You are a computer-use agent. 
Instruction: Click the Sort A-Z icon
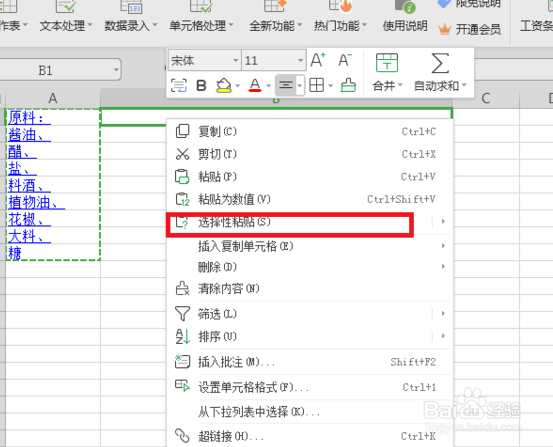[x=183, y=336]
